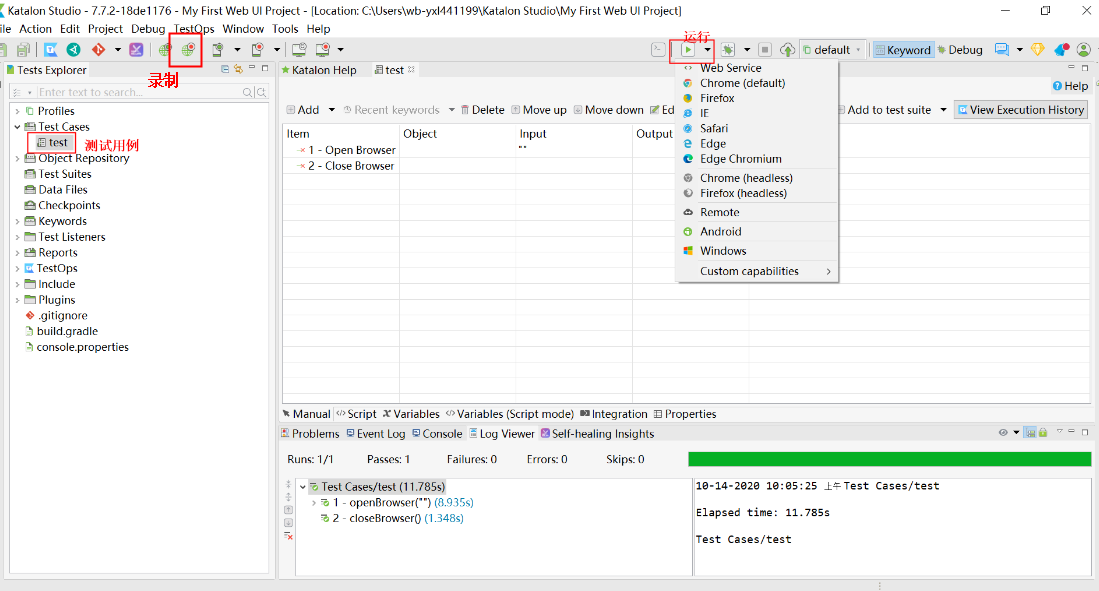Click the Git integration toolbar icon
The image size is (1099, 591).
[x=99, y=50]
